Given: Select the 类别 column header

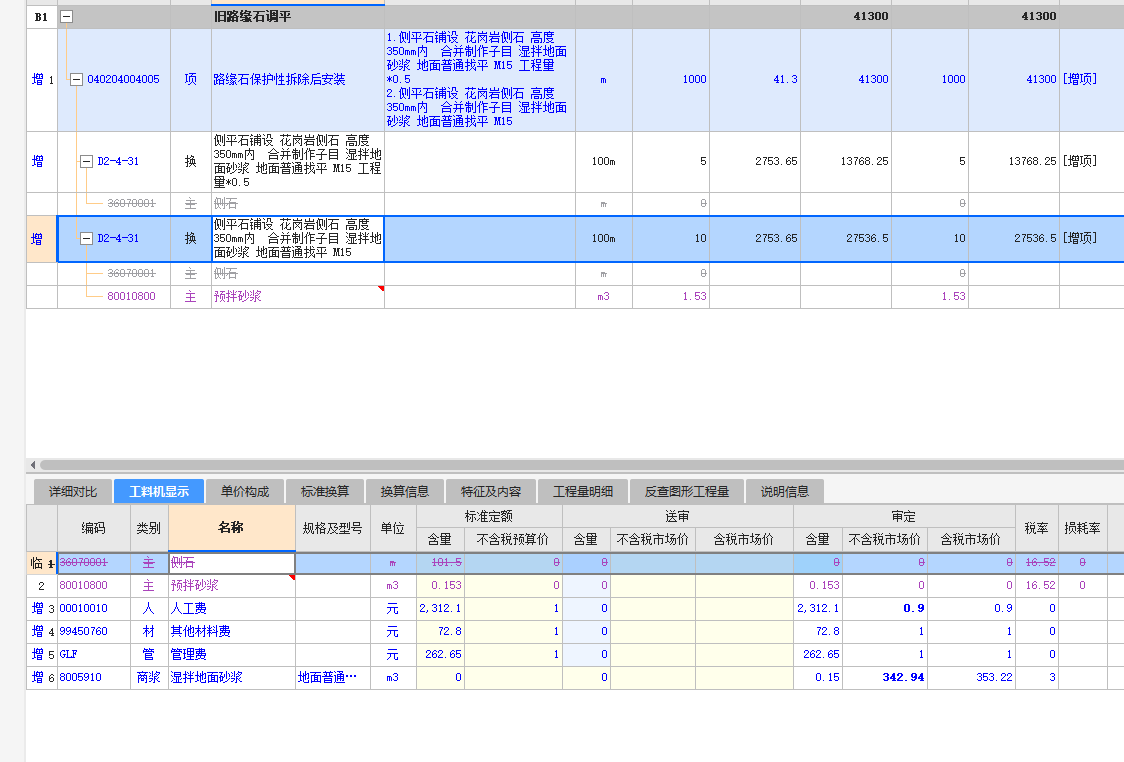Looking at the screenshot, I should pos(149,528).
